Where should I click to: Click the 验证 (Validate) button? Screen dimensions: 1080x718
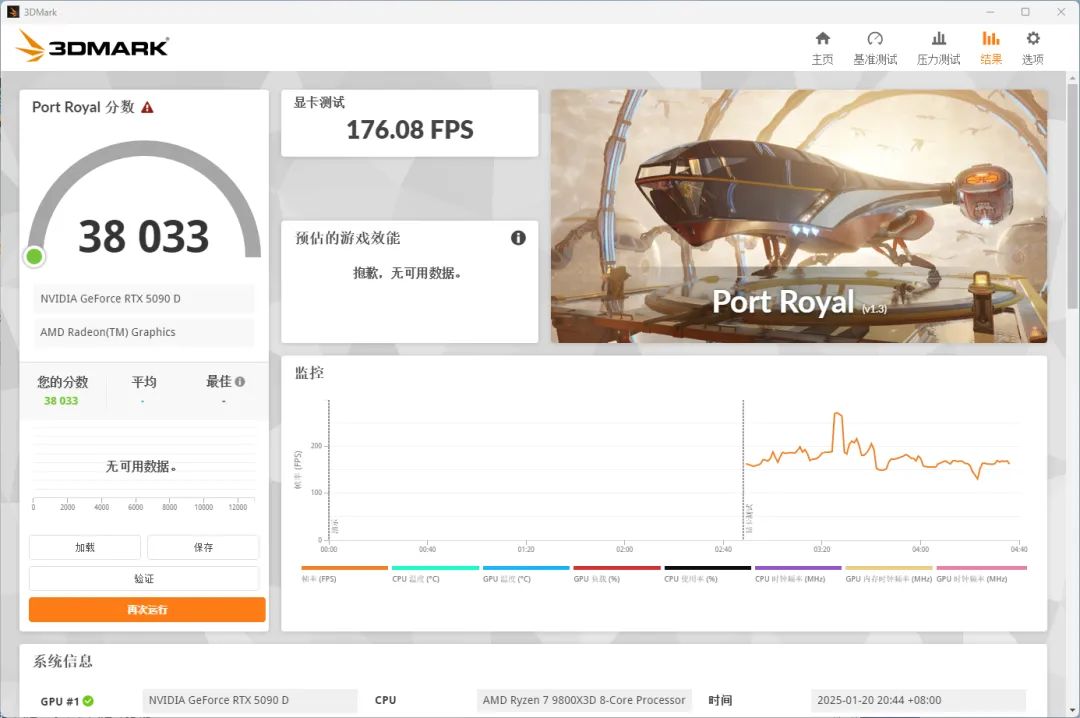pyautogui.click(x=144, y=578)
